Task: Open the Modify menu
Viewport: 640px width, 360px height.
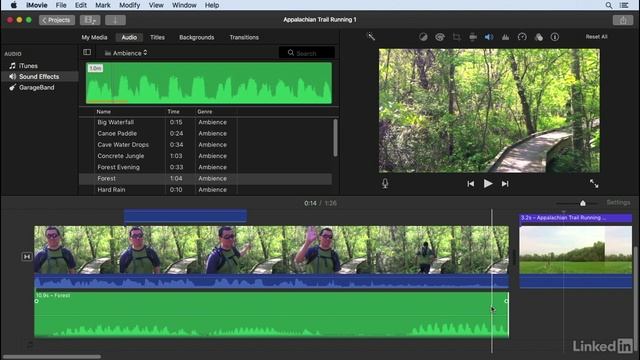Action: (129, 5)
